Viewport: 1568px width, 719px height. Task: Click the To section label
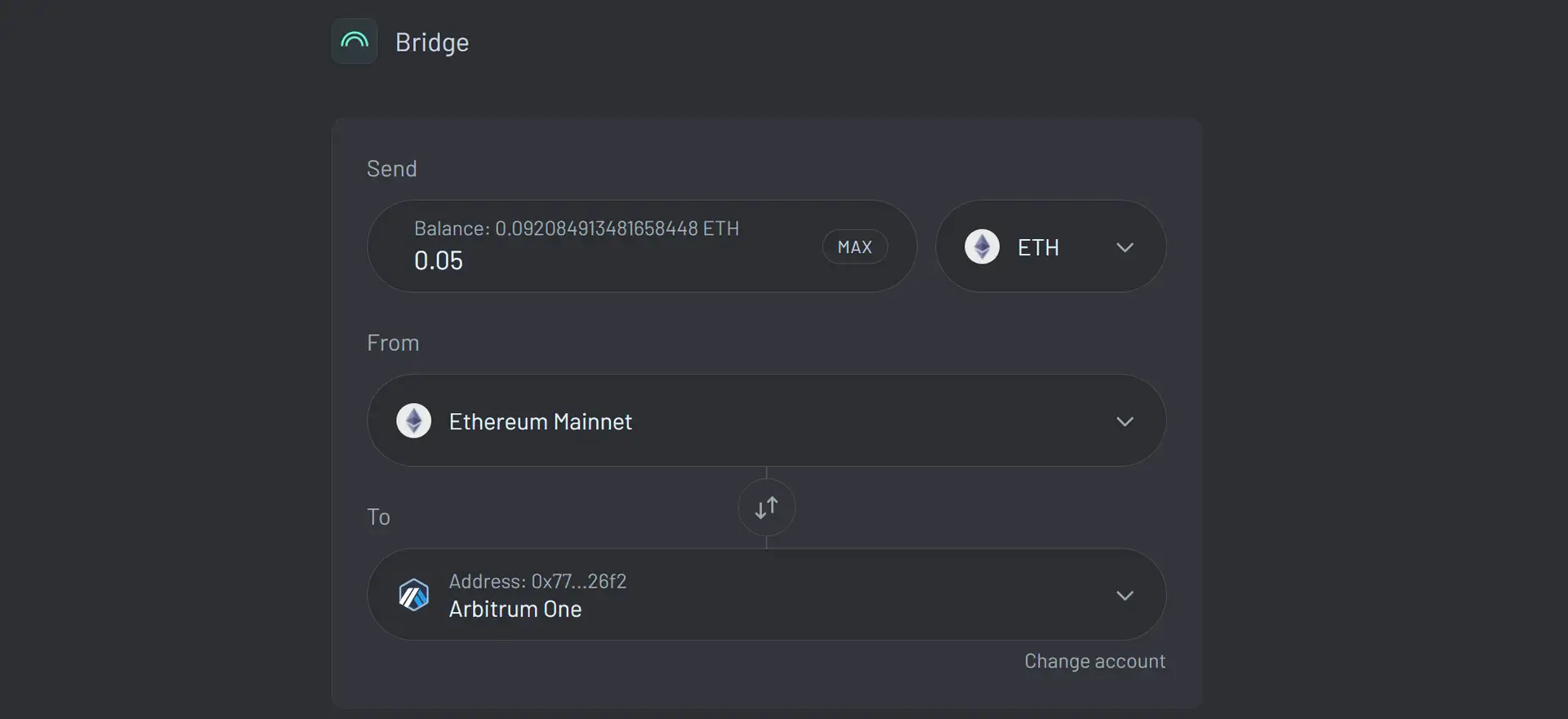[x=379, y=517]
